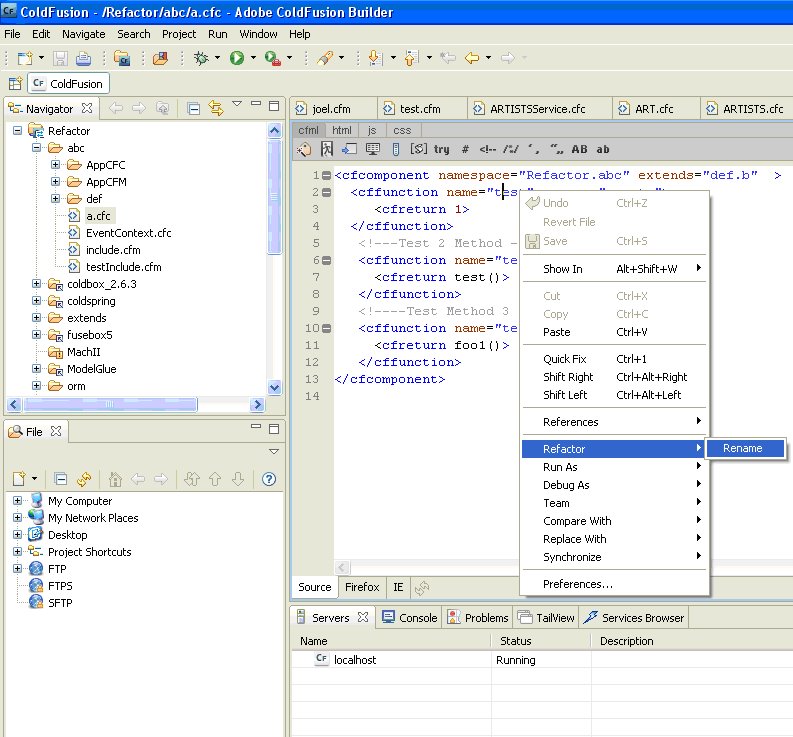Open the Navigate menu

pos(83,34)
